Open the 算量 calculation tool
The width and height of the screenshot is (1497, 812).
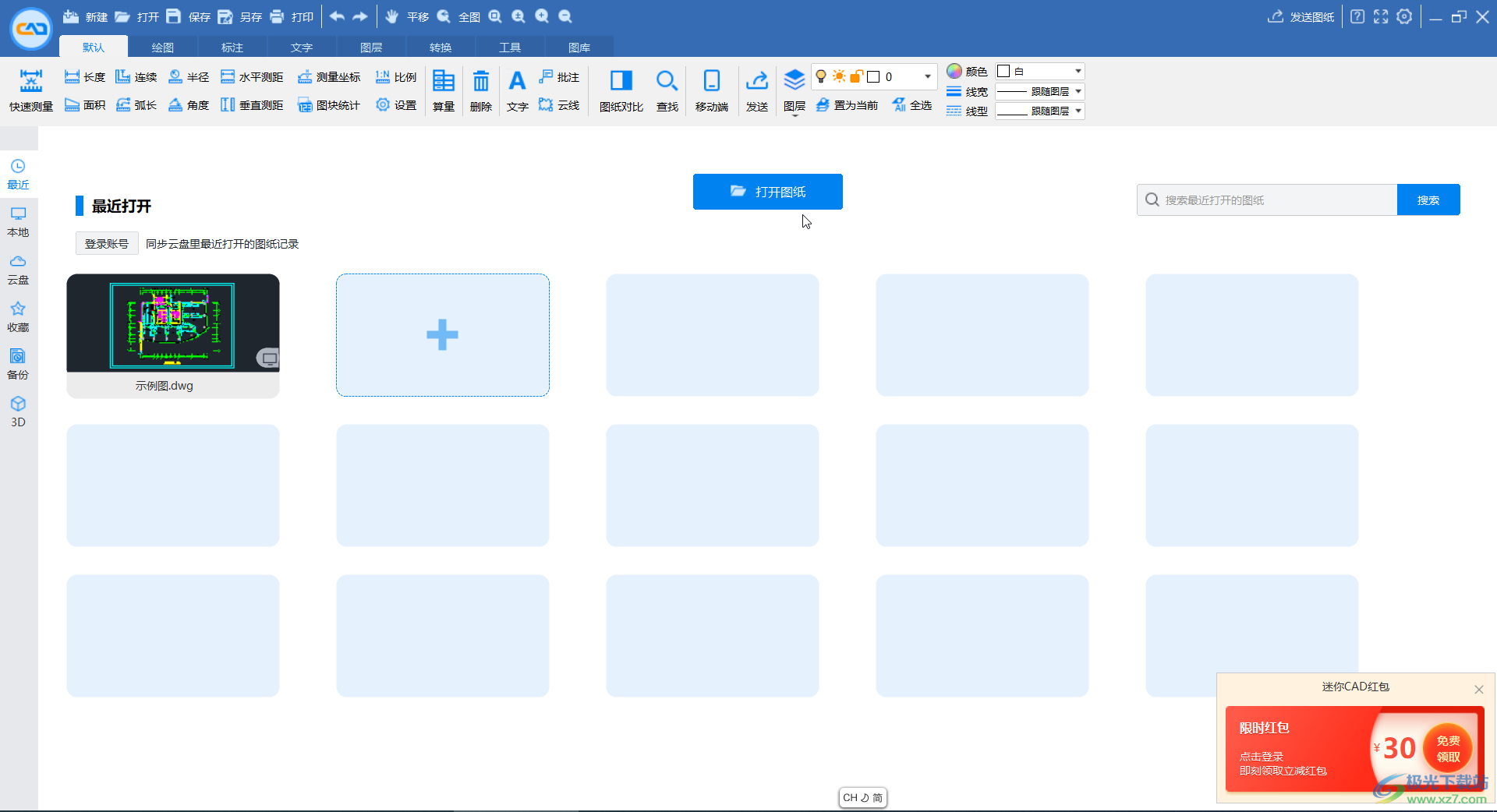click(444, 90)
